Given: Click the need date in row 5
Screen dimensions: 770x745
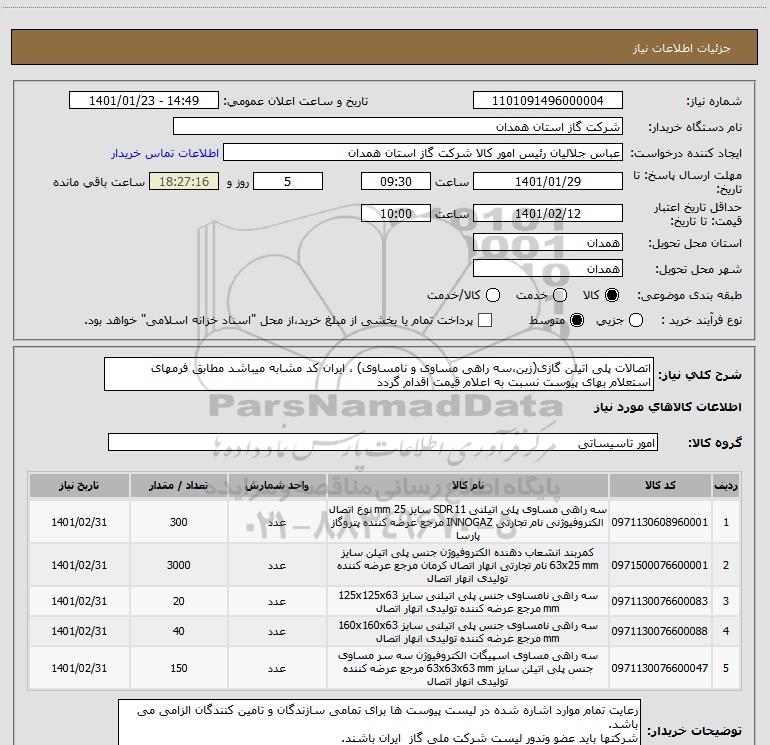Looking at the screenshot, I should (x=79, y=668).
